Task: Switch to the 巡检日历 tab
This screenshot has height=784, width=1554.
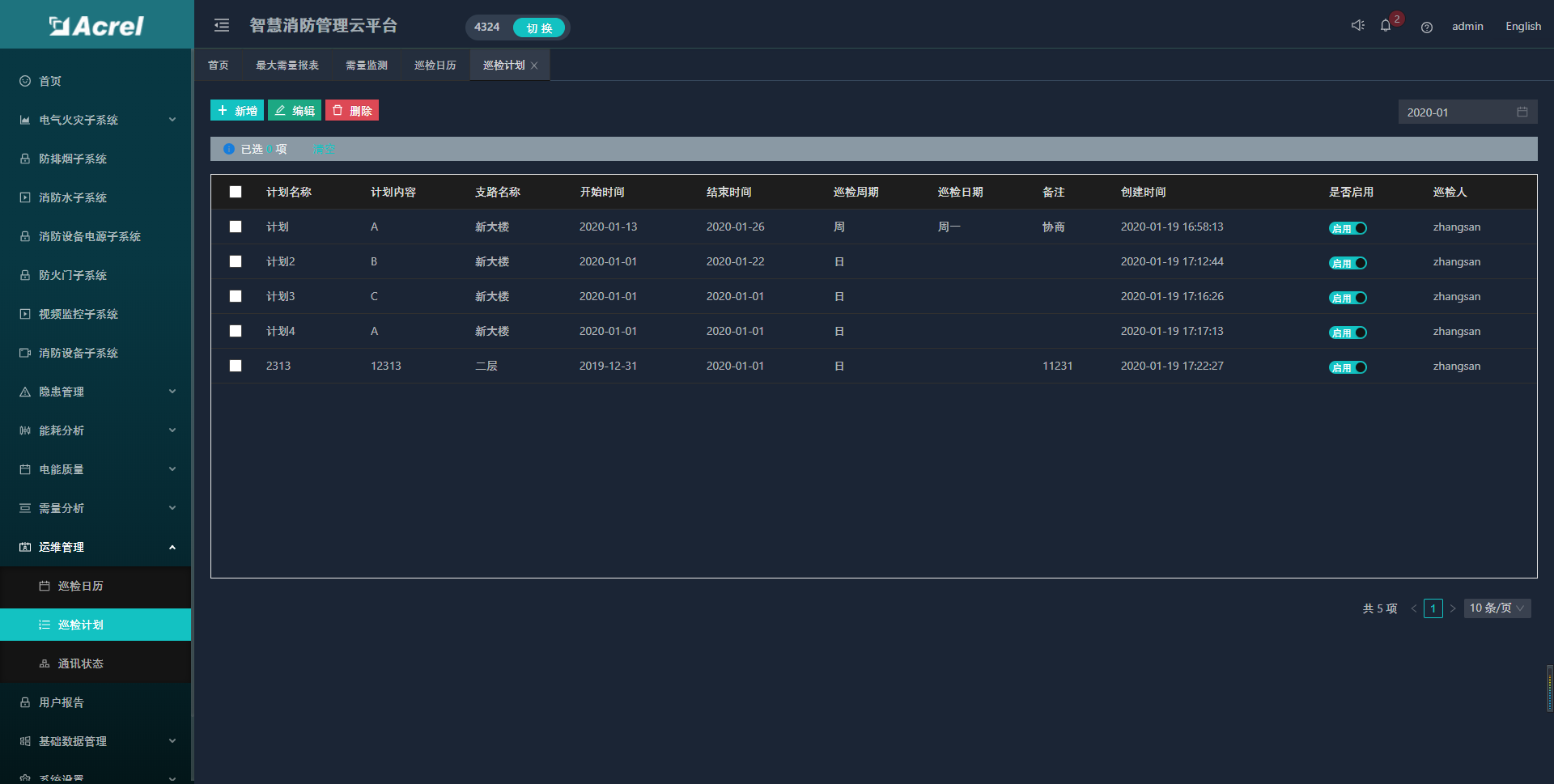Action: 435,66
